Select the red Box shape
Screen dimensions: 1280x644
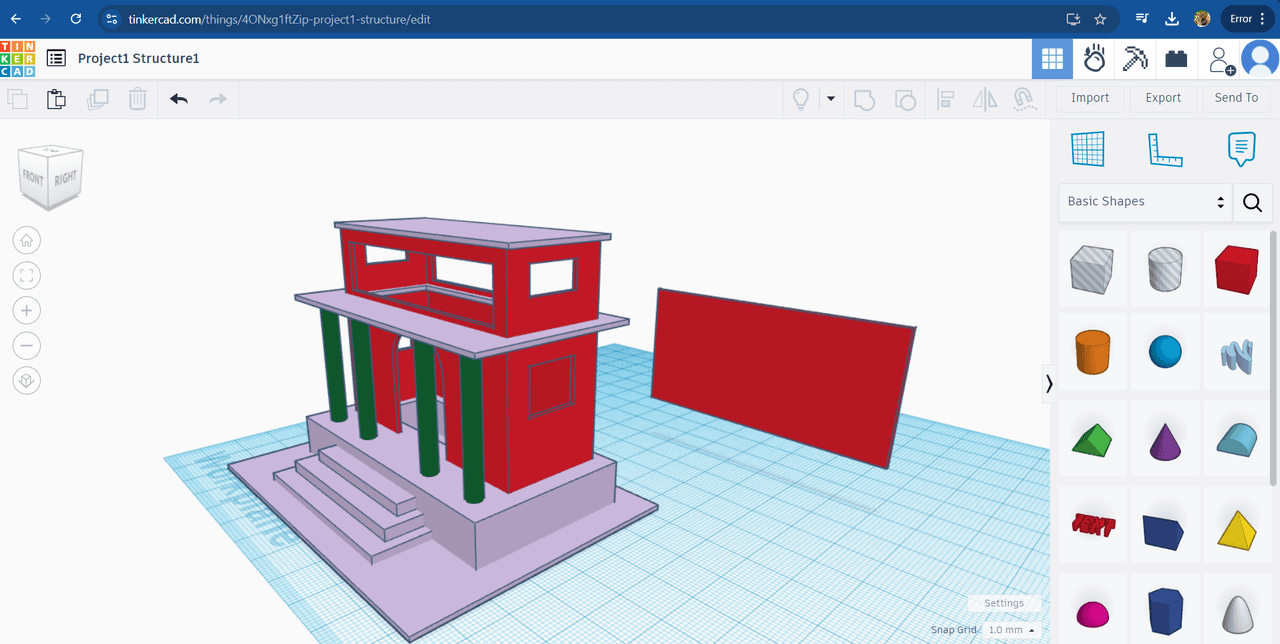(1236, 270)
